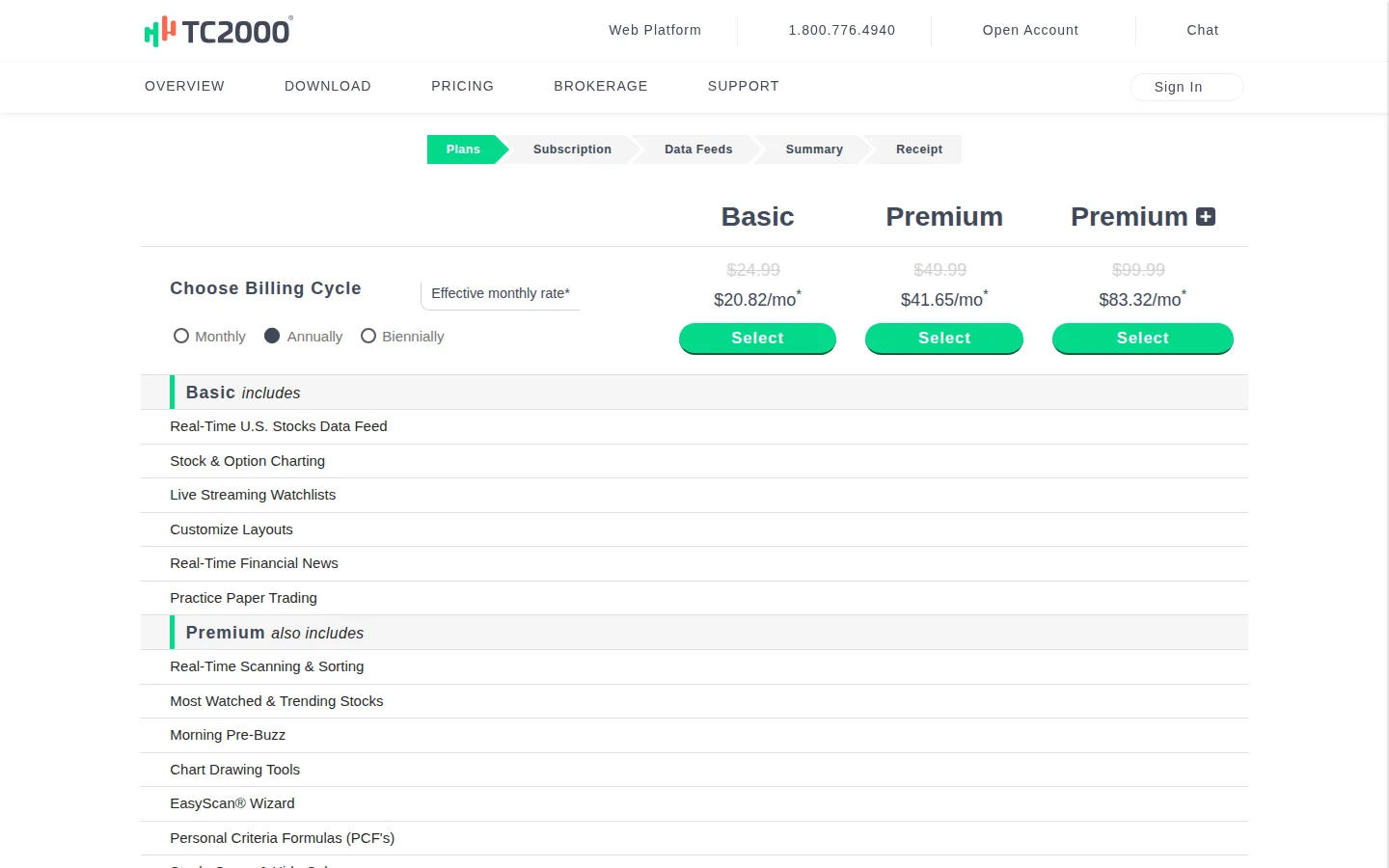Start a Chat session

coord(1202,30)
